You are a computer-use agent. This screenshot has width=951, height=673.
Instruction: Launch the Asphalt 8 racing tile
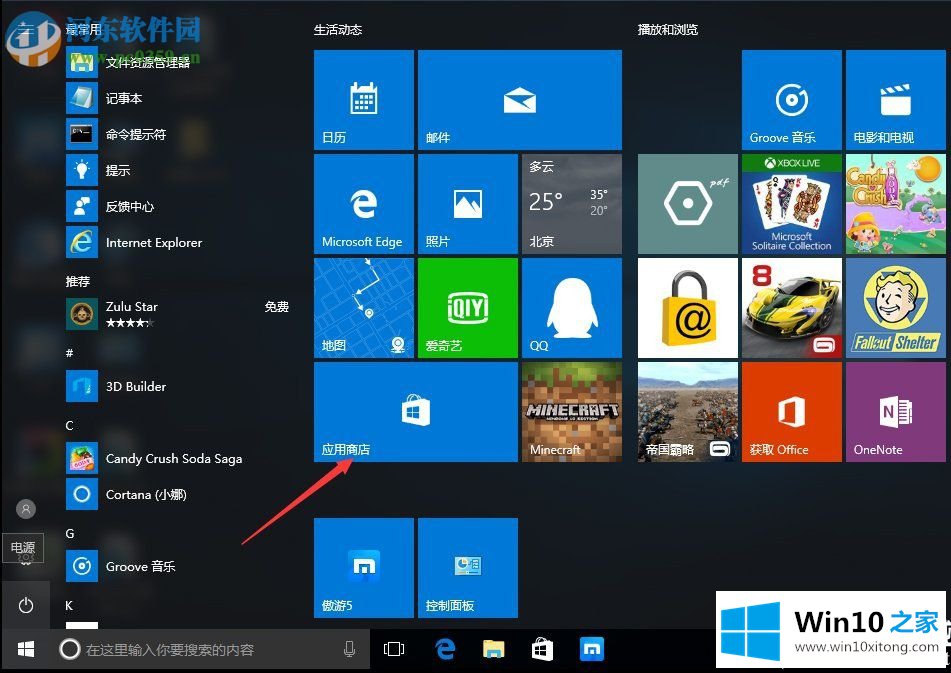click(x=791, y=308)
